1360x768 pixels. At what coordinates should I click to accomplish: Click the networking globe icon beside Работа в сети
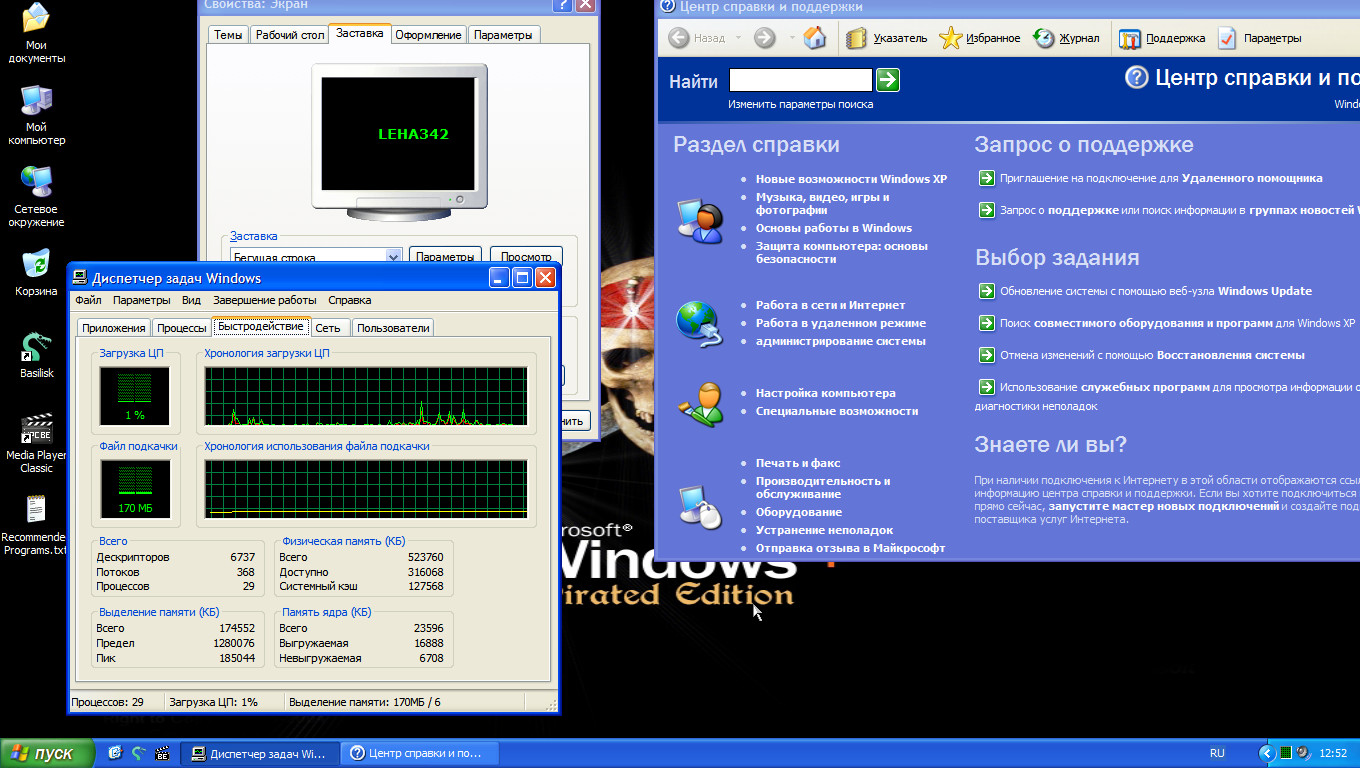tap(698, 323)
